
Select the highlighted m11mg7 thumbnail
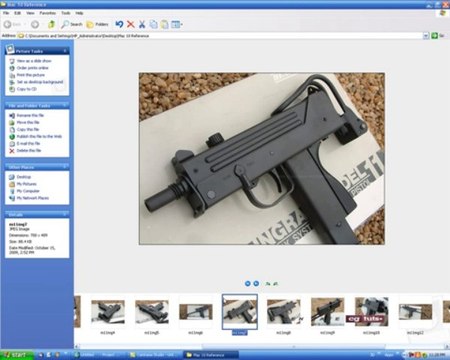240,314
